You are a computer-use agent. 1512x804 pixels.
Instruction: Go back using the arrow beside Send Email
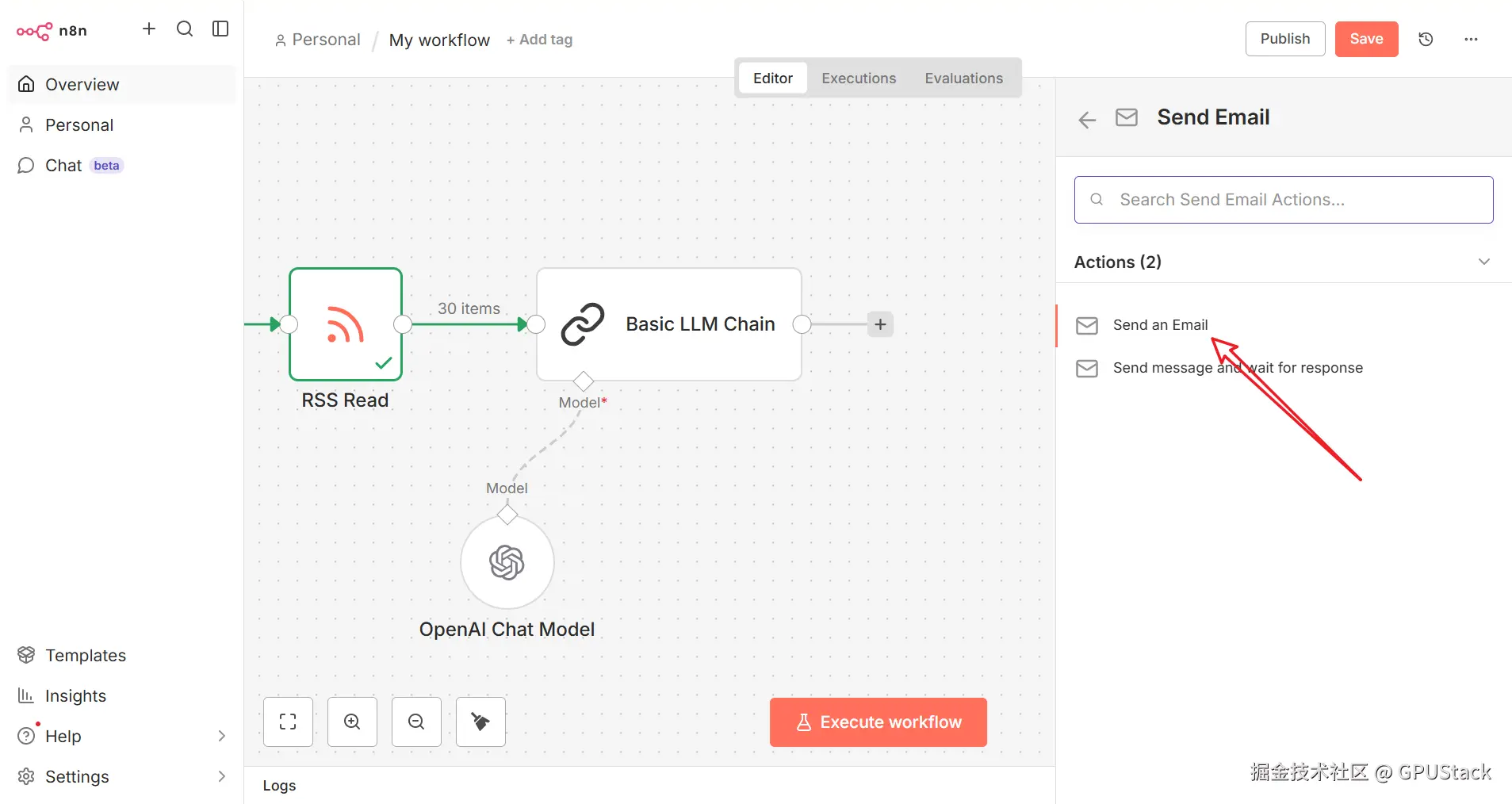click(x=1087, y=120)
